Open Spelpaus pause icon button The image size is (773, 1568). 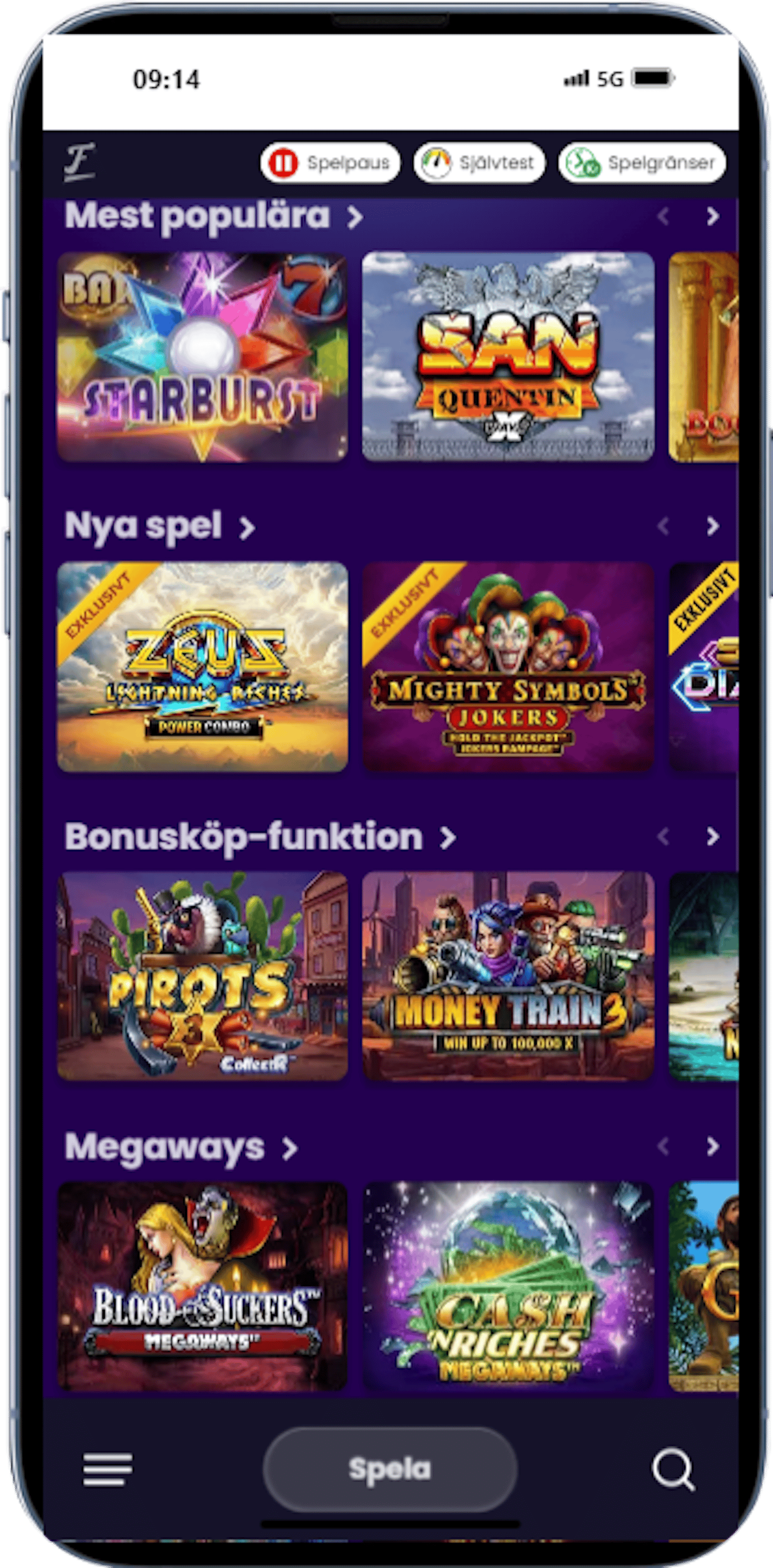(x=330, y=162)
